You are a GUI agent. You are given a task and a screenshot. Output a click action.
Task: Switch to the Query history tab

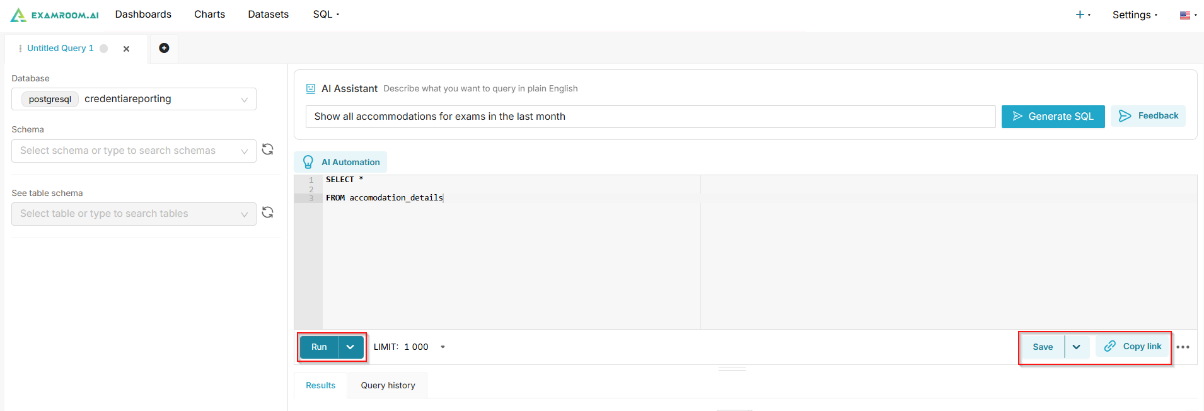click(x=387, y=385)
